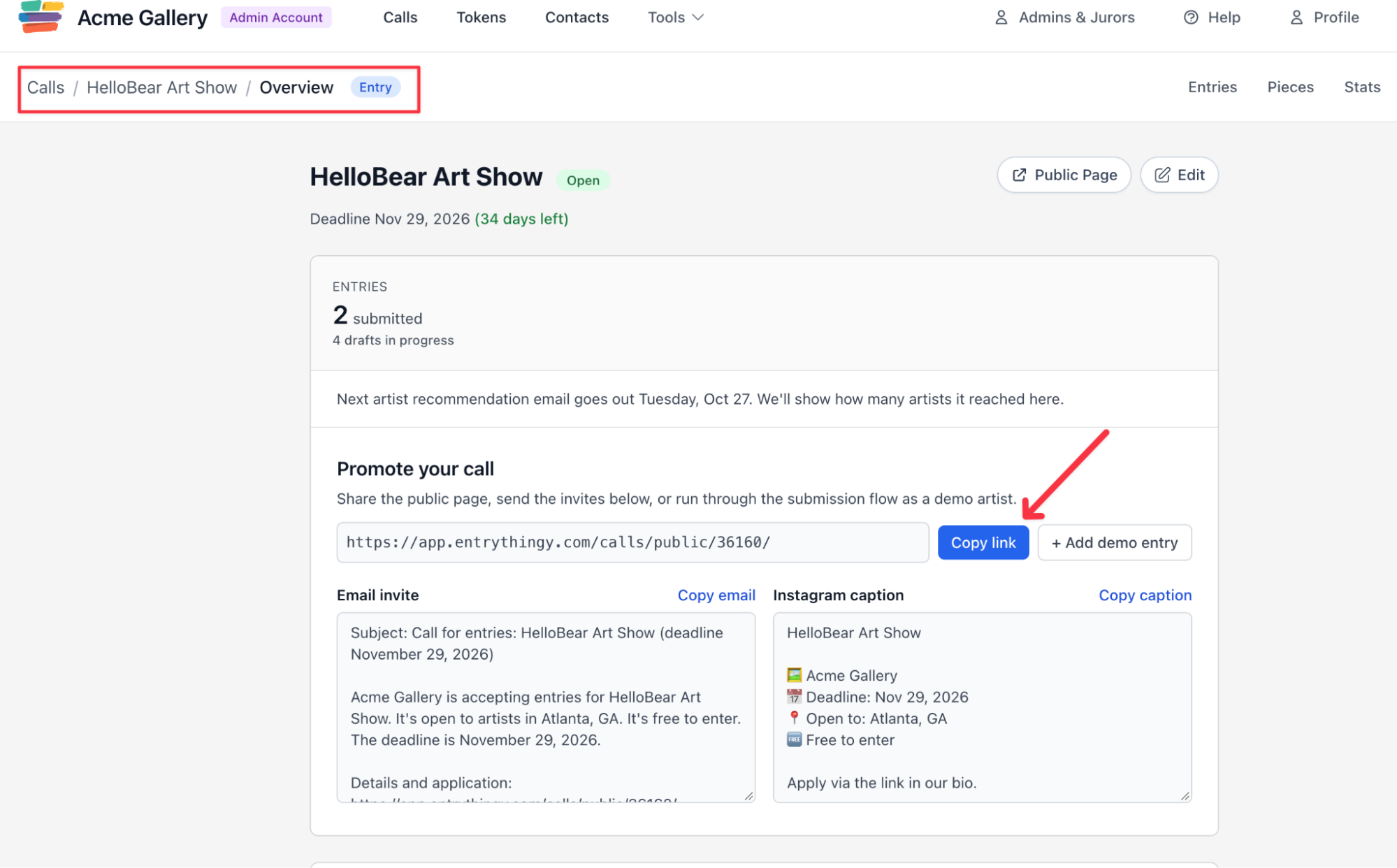Click the 'Promote your call' heading

point(415,469)
